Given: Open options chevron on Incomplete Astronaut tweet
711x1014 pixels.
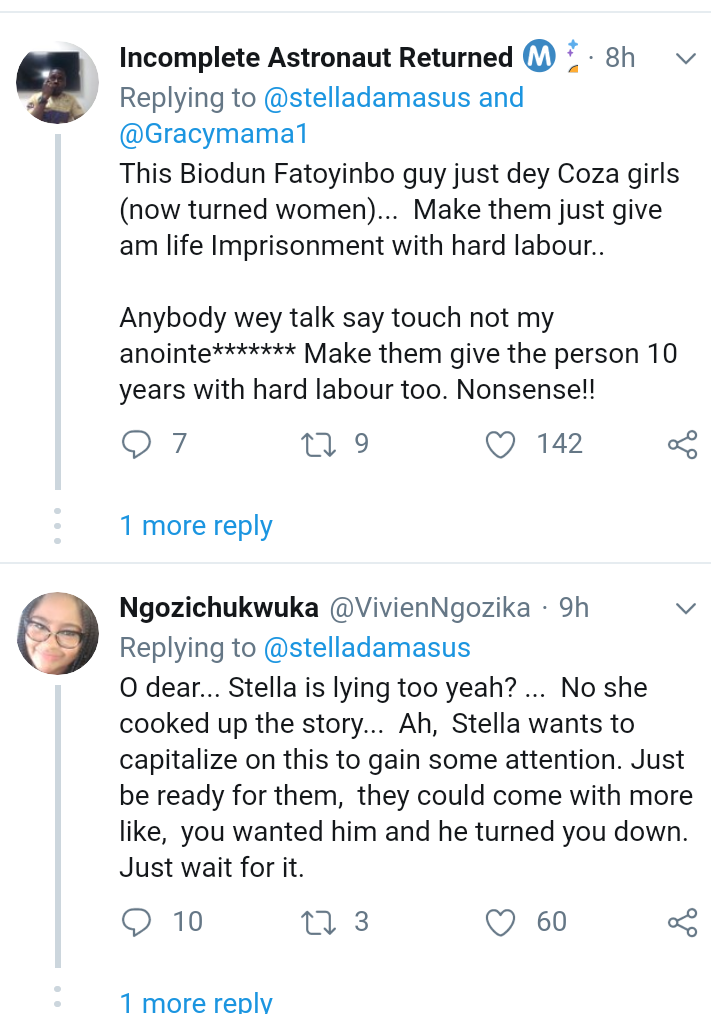Looking at the screenshot, I should (x=686, y=59).
